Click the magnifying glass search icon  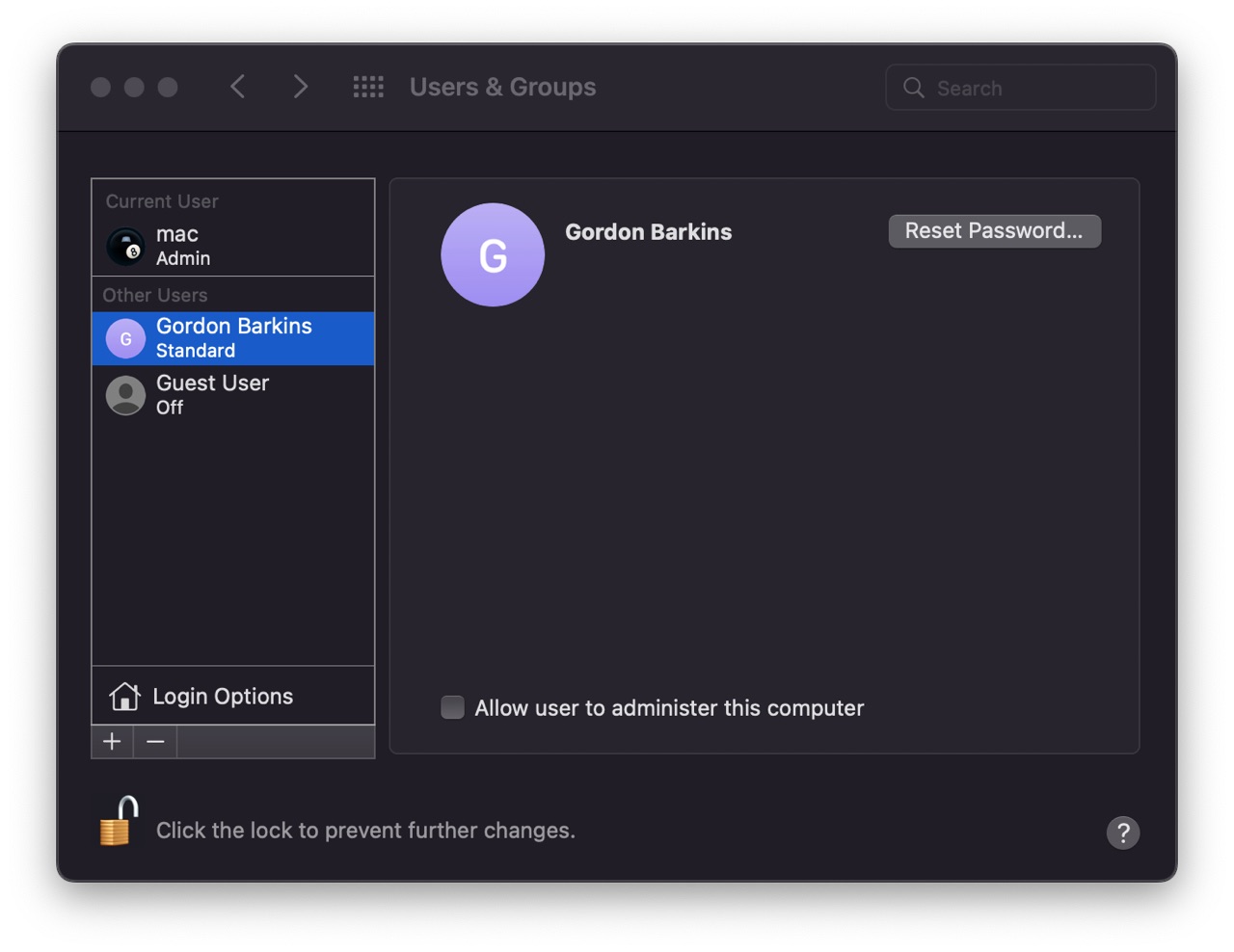[913, 88]
